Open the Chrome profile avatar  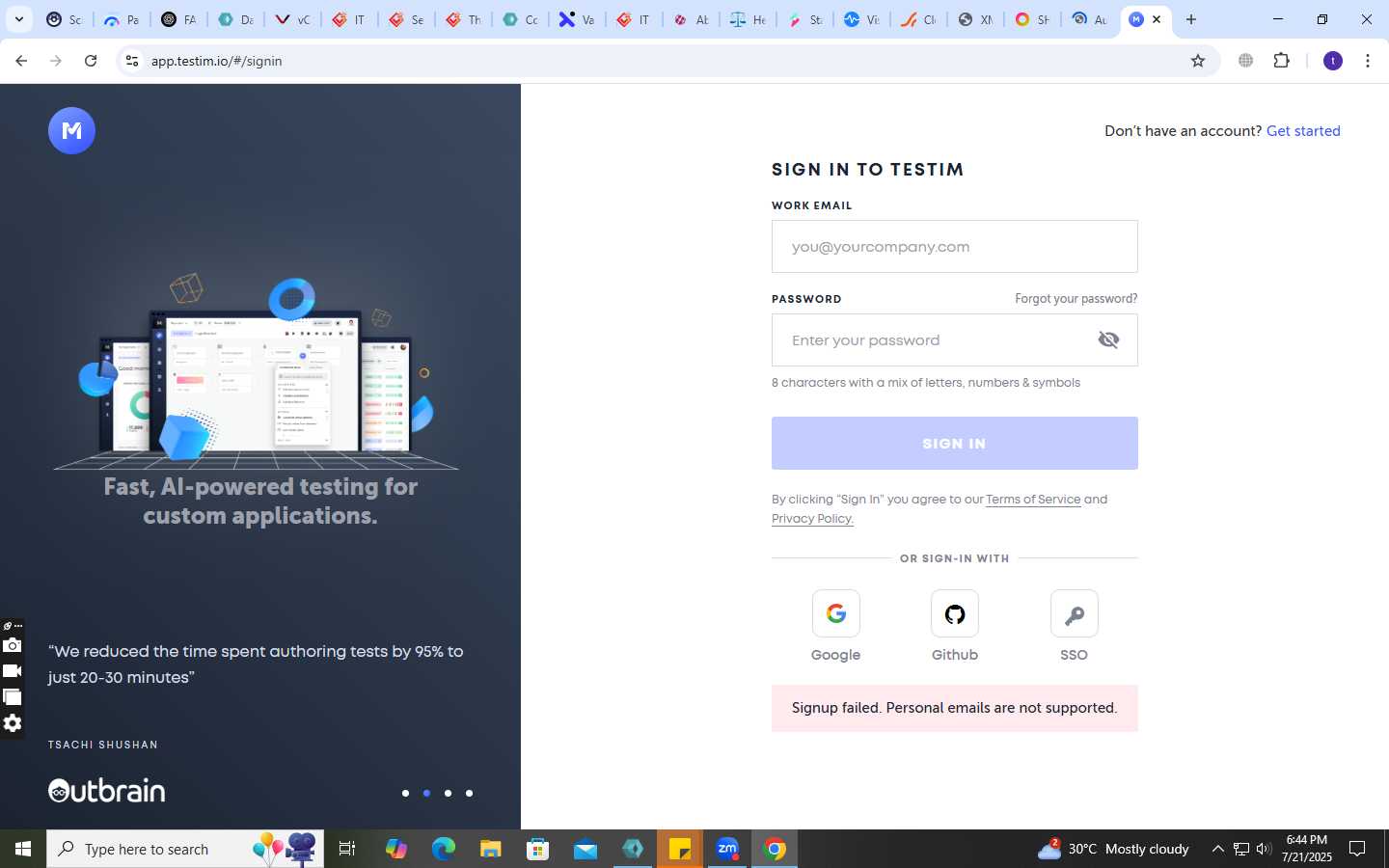[x=1333, y=61]
